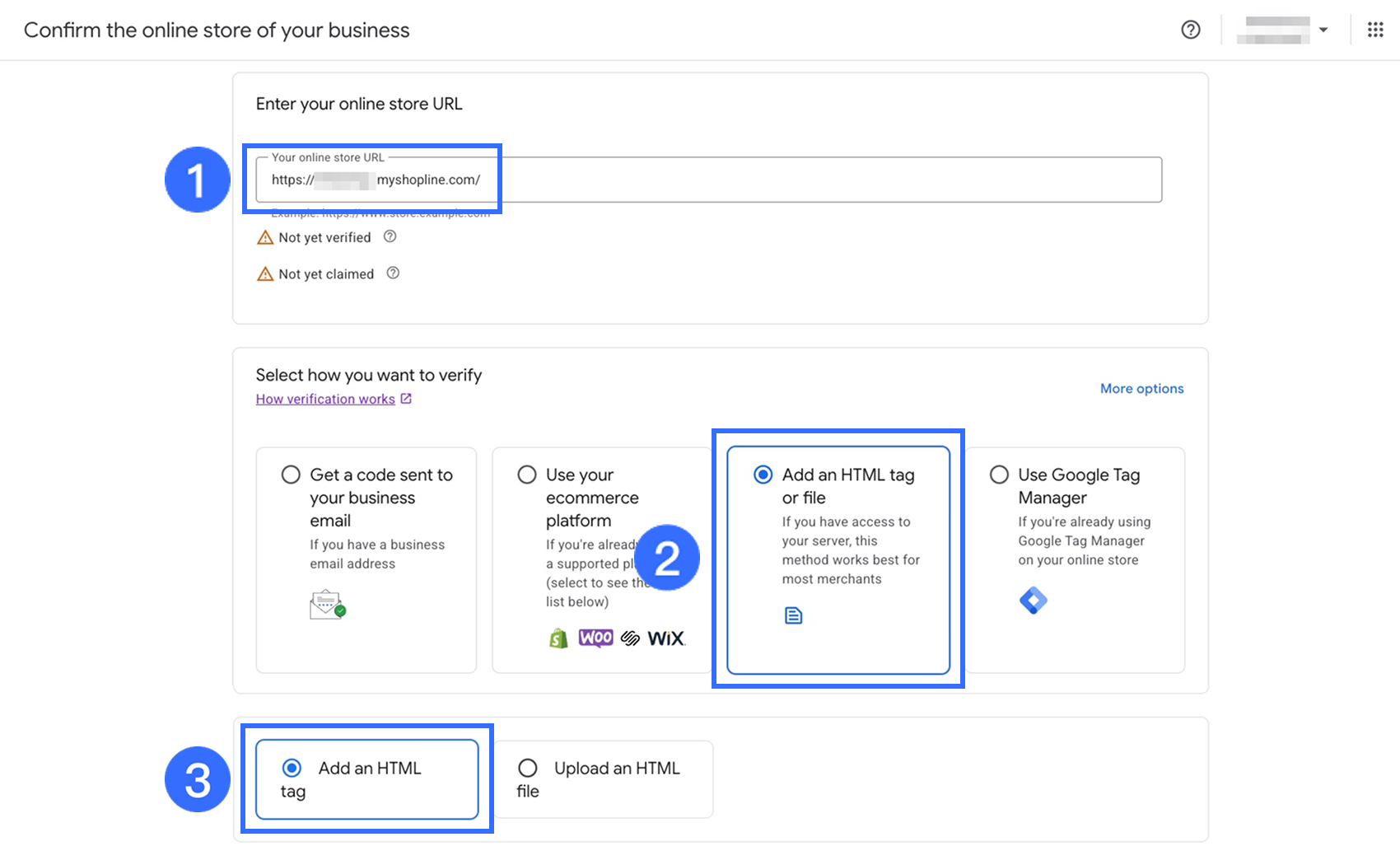Click the HTML file document icon
Viewport: 1400px width, 865px height.
(793, 615)
